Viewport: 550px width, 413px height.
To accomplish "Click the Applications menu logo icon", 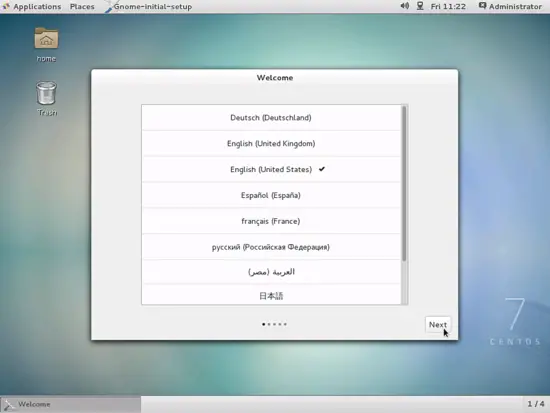I will (x=6, y=6).
